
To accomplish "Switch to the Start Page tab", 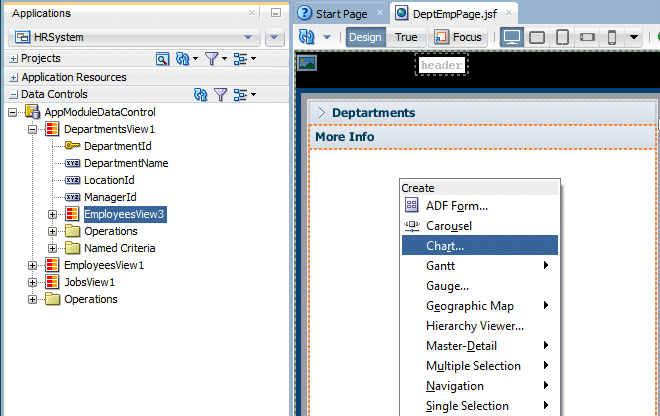I will coord(341,14).
